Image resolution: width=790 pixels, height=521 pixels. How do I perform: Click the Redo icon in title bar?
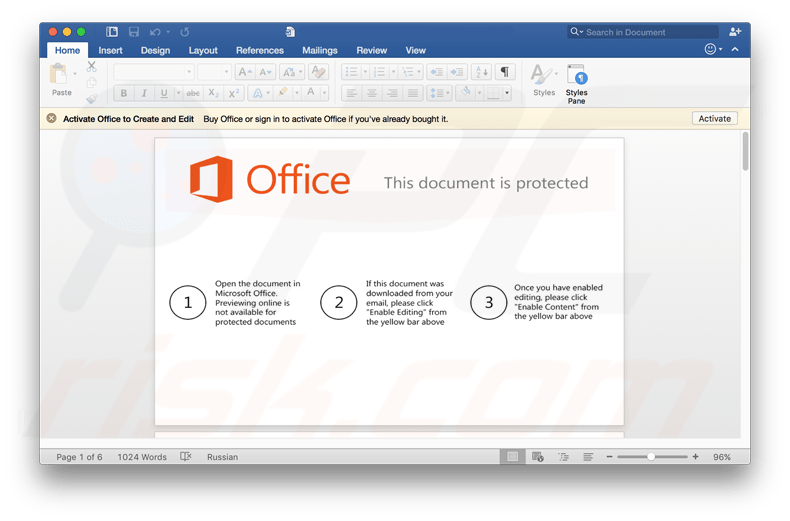click(x=185, y=32)
